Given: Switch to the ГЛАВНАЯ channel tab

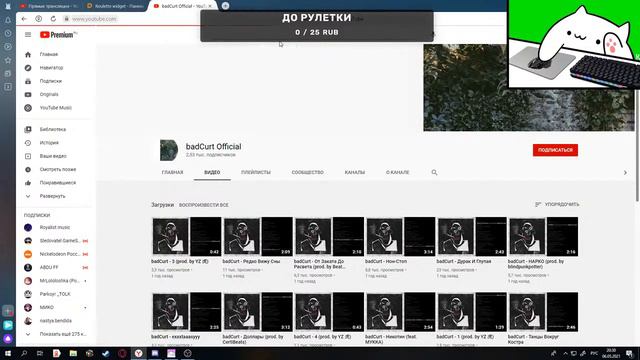Looking at the screenshot, I should click(172, 173).
